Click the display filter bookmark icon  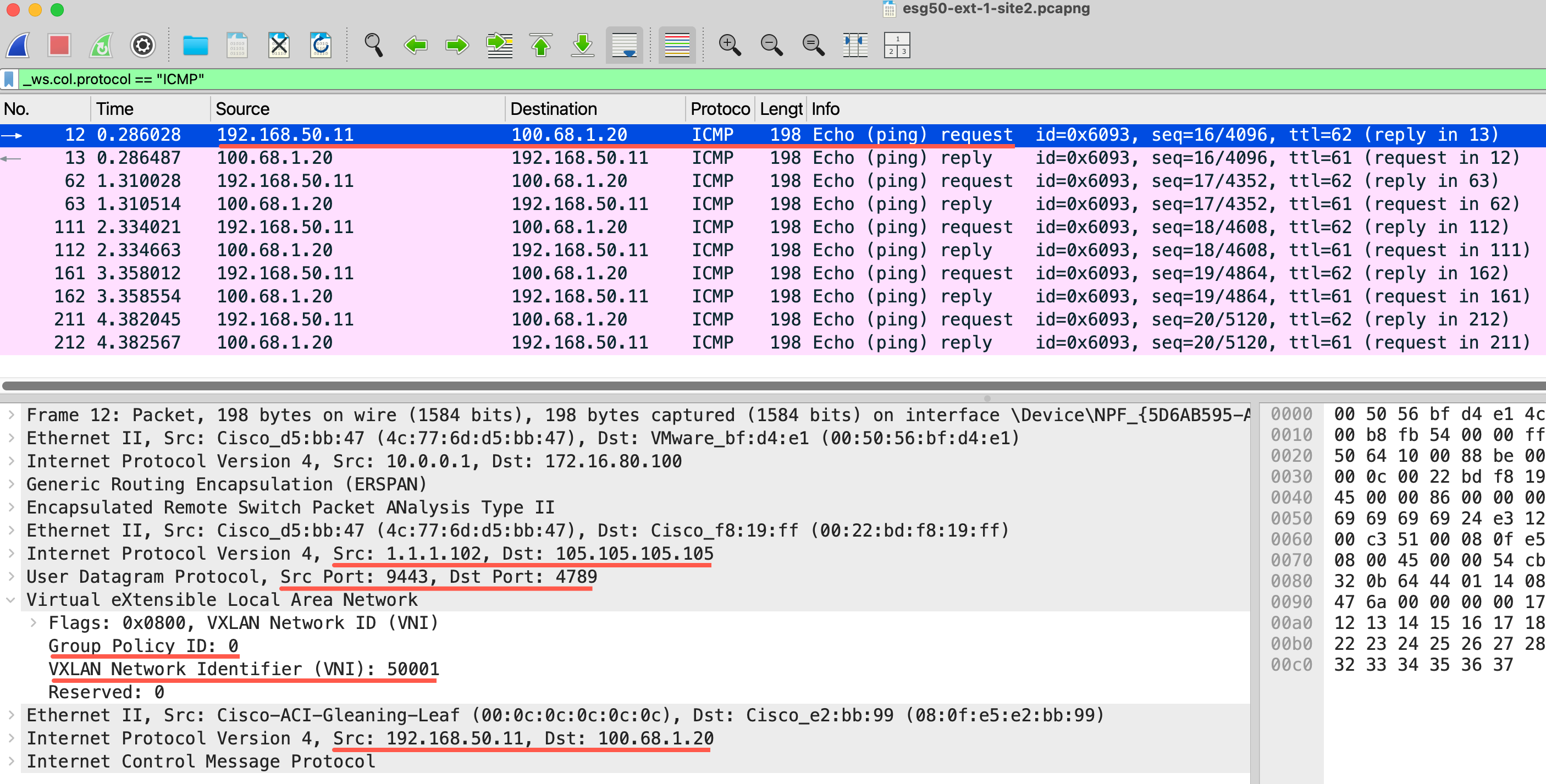(9, 79)
